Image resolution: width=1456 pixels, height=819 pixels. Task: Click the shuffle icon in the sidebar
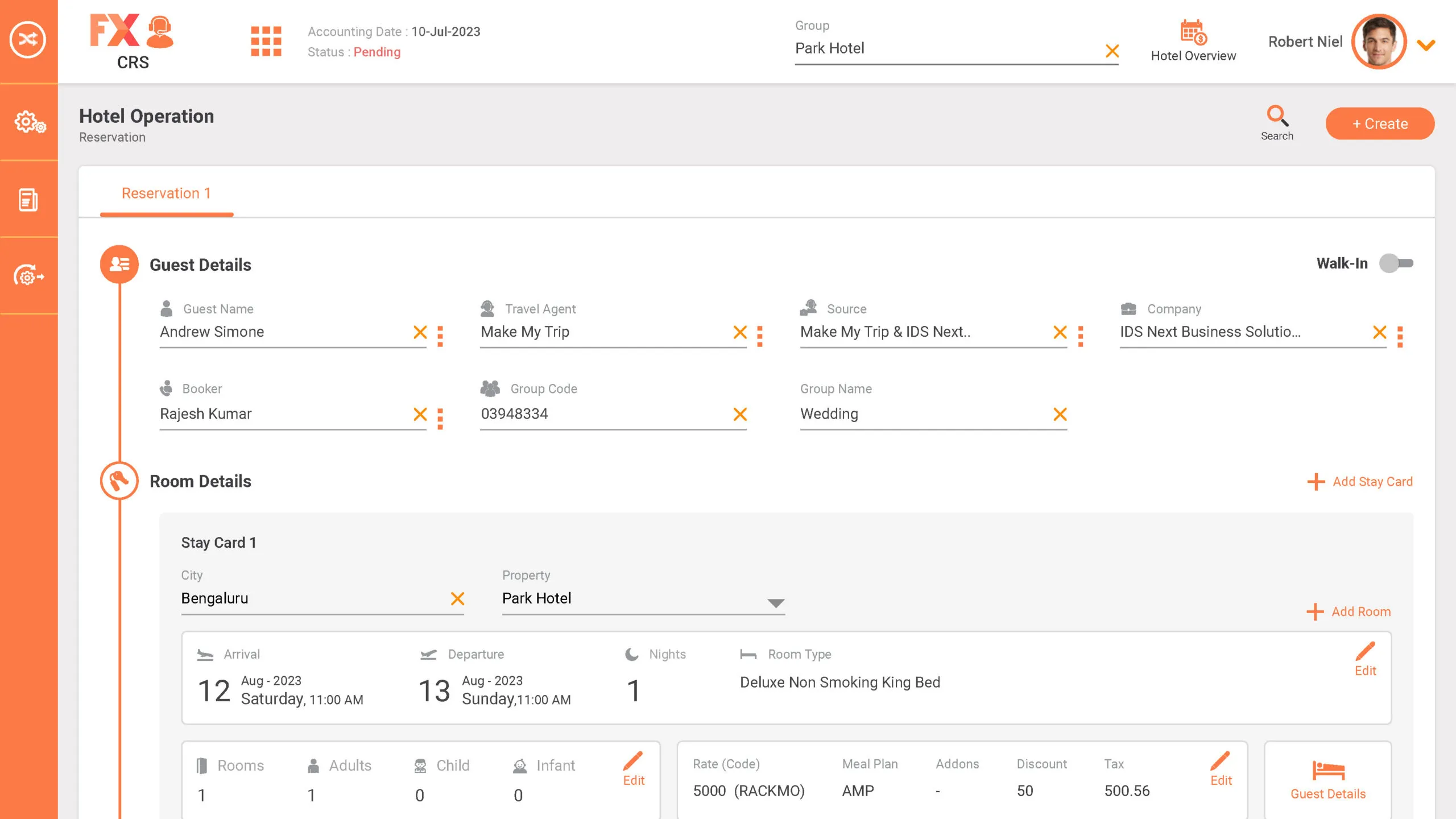(x=28, y=40)
